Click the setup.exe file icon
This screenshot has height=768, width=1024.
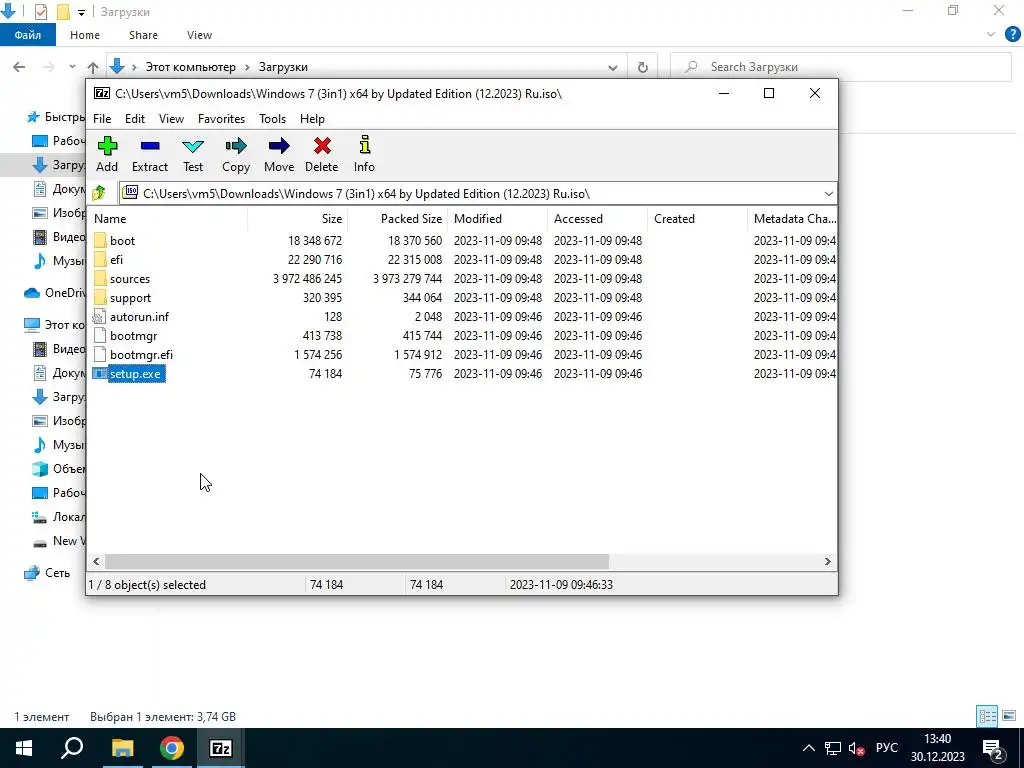(99, 374)
